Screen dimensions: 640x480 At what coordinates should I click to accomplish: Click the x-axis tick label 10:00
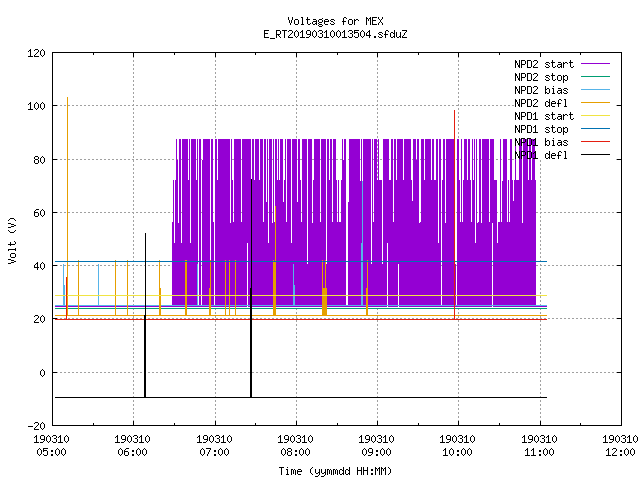coord(458,452)
